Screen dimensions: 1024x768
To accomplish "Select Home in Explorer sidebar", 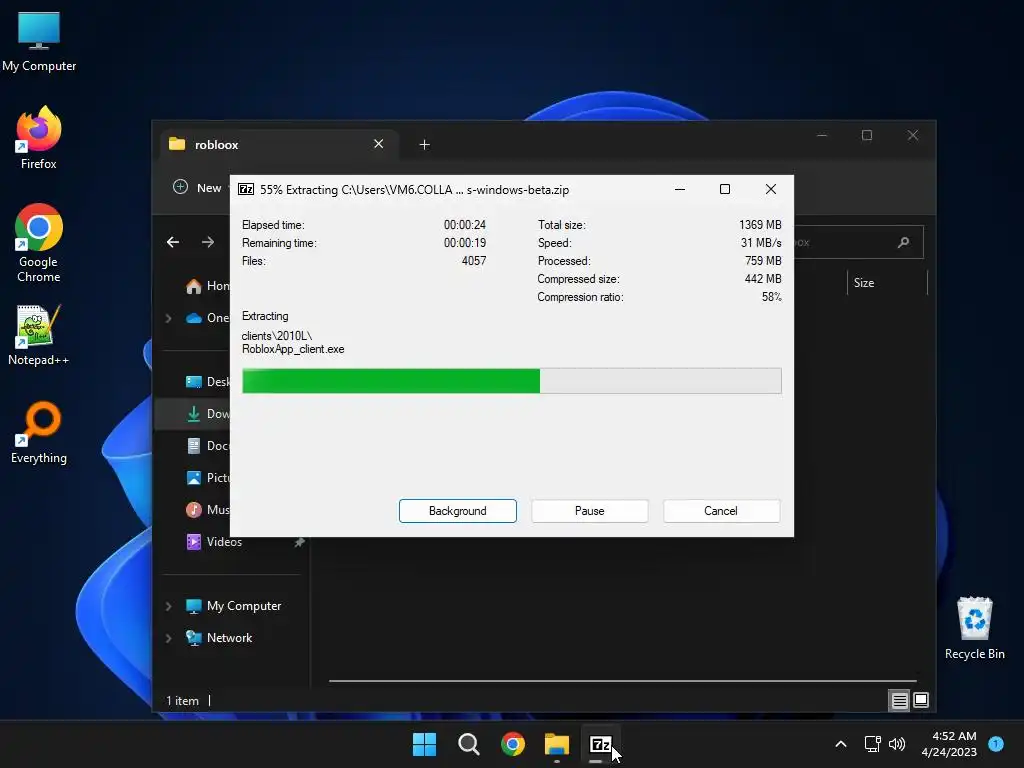I will [208, 286].
